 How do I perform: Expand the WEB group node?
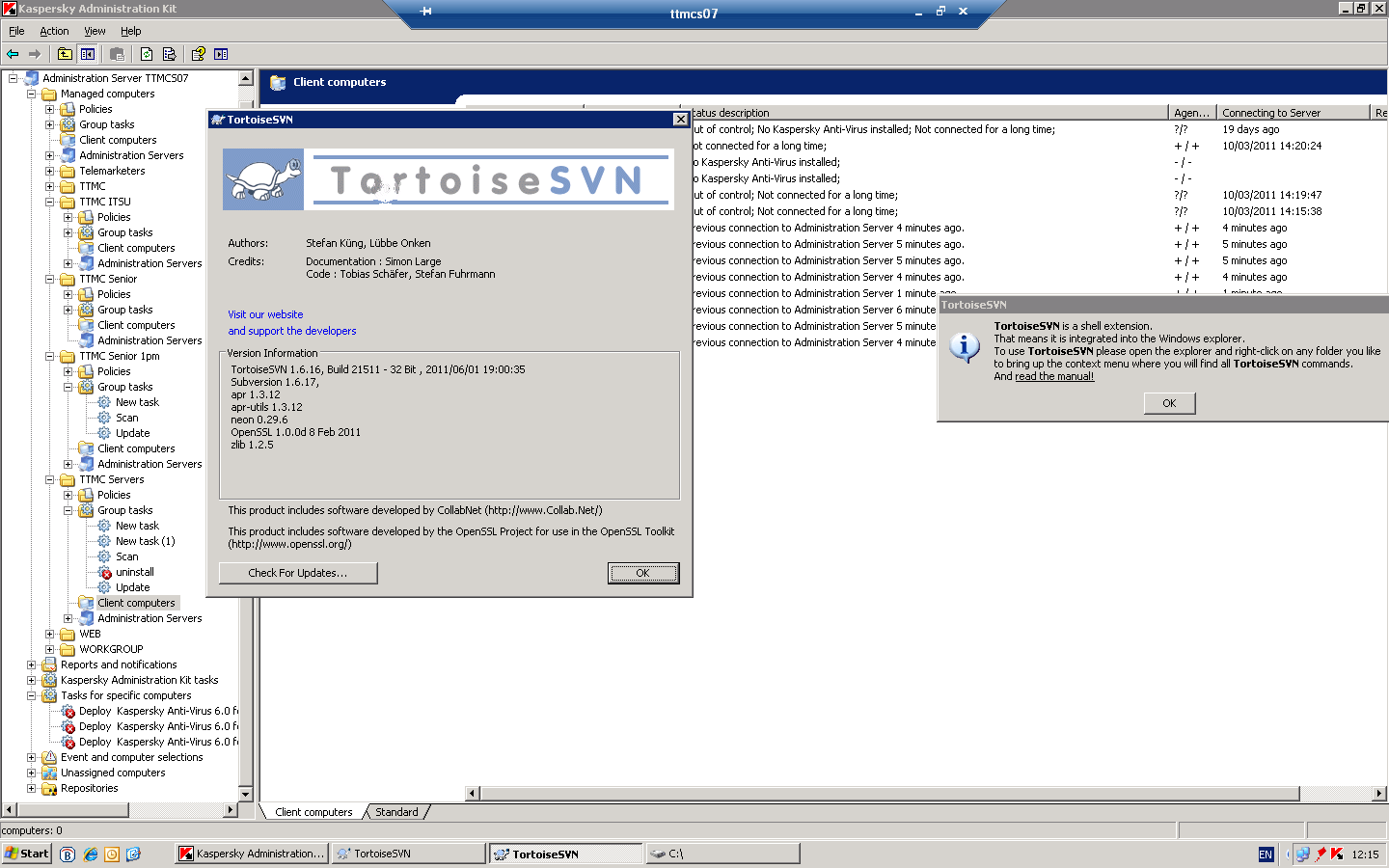coord(49,634)
